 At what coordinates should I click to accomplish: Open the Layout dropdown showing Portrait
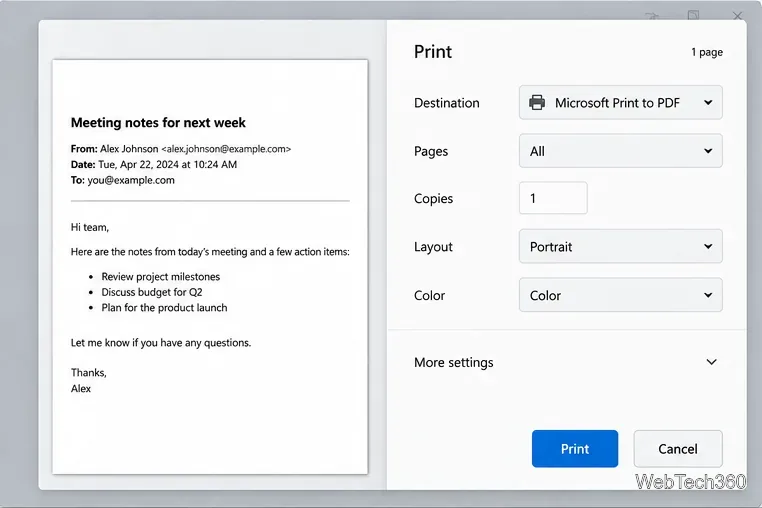(621, 246)
